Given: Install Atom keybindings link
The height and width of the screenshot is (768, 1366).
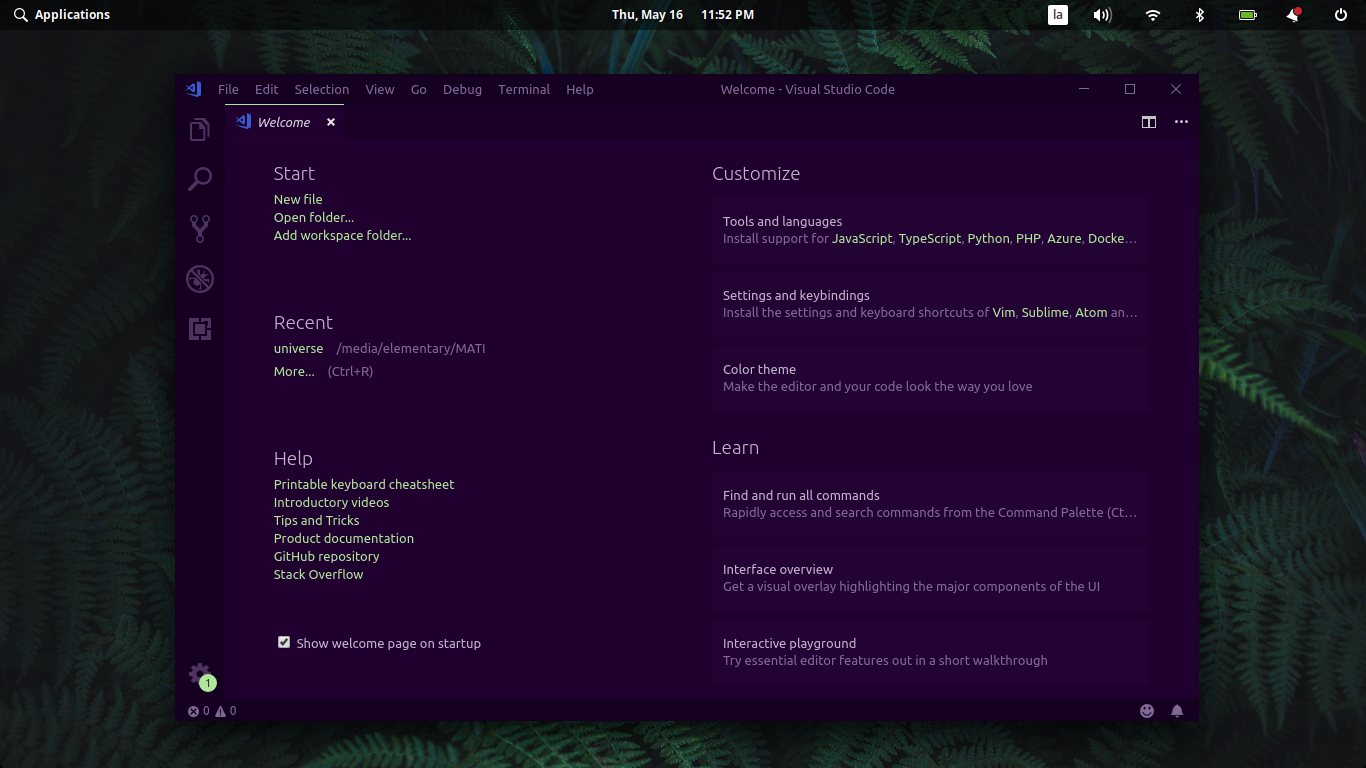Looking at the screenshot, I should [1091, 312].
